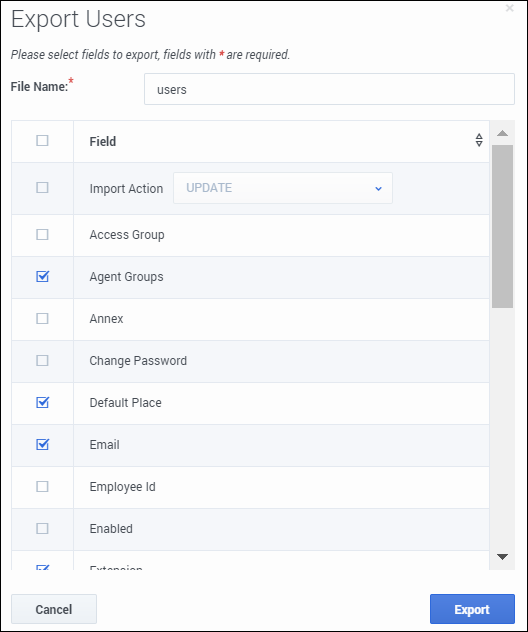The image size is (528, 632).
Task: Click the Cancel button
Action: pyautogui.click(x=54, y=609)
